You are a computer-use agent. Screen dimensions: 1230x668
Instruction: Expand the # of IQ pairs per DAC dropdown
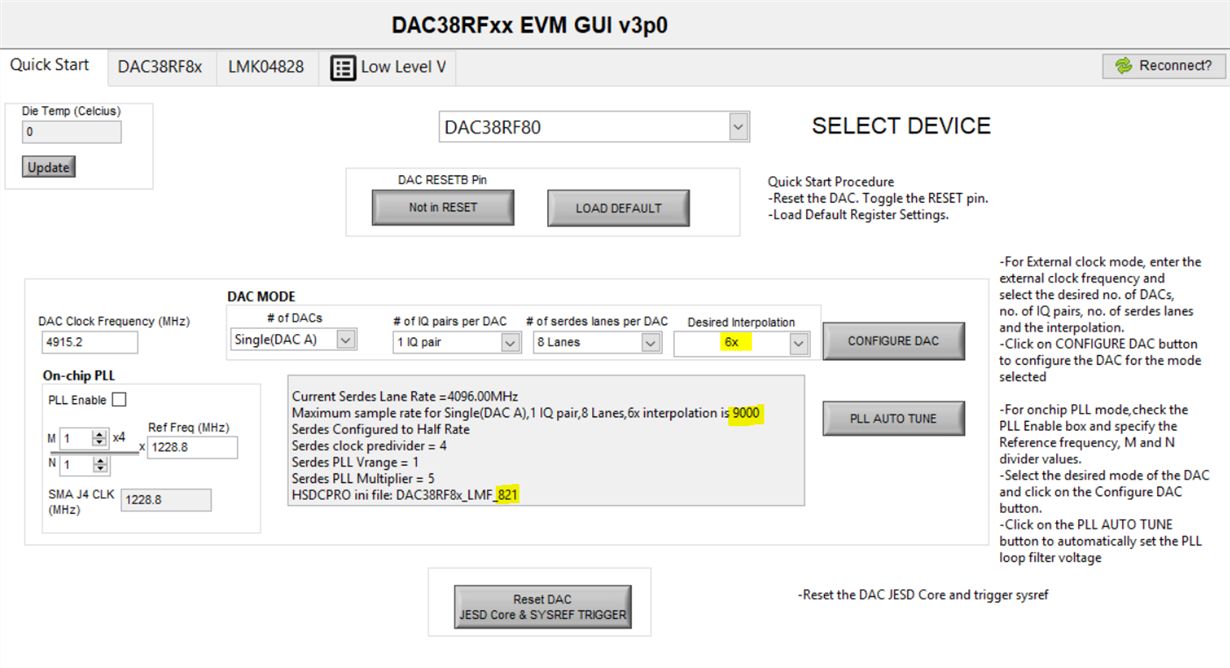pos(510,343)
